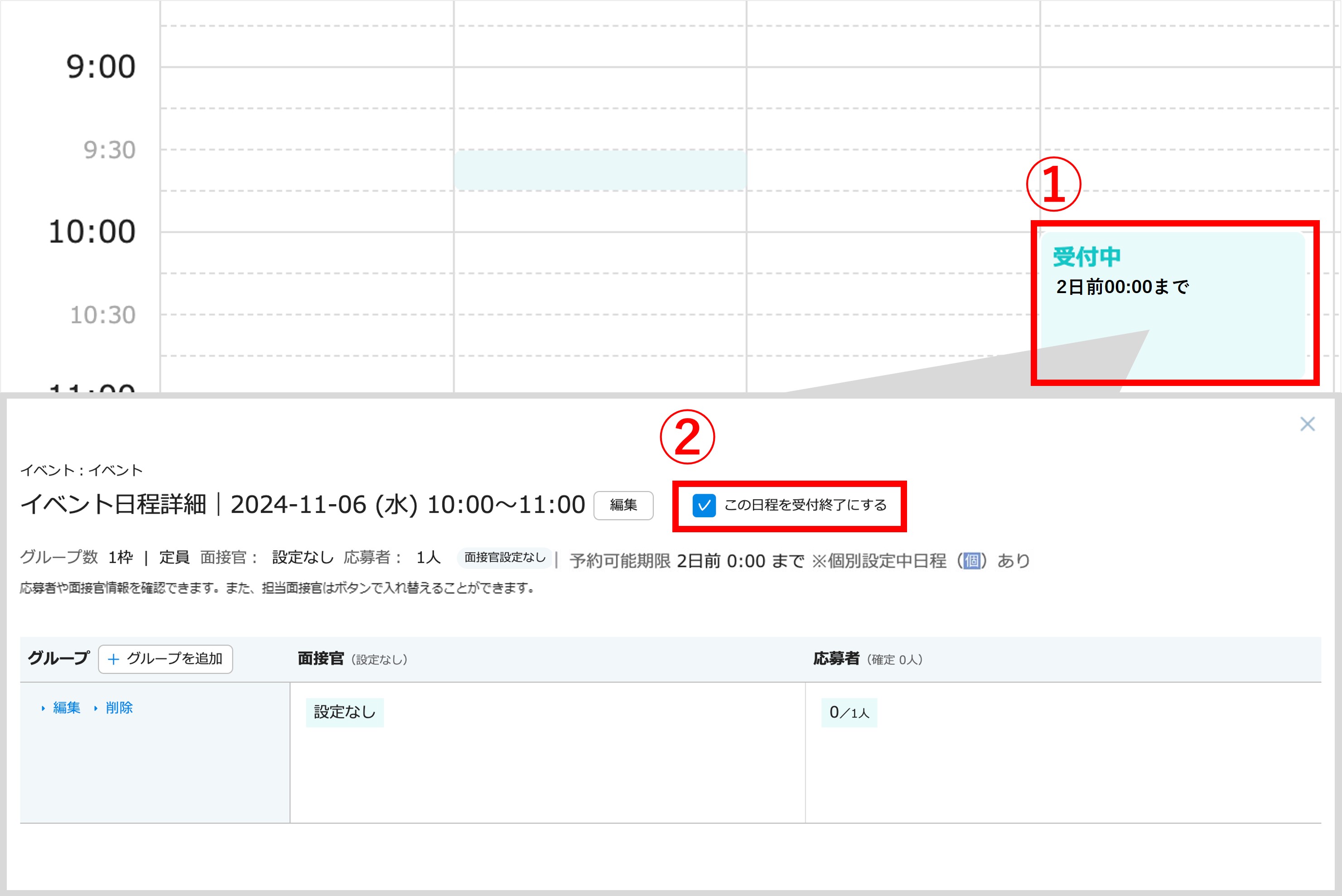This screenshot has width=1342, height=896.
Task: Toggle 'この日程を受付終了にする' checkbox
Action: pos(704,506)
